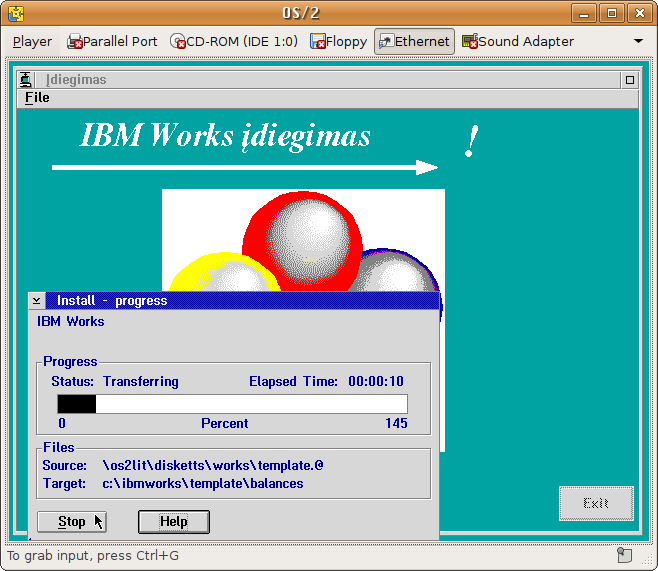Toggle the Floppy device
The image size is (658, 571).
(x=338, y=42)
